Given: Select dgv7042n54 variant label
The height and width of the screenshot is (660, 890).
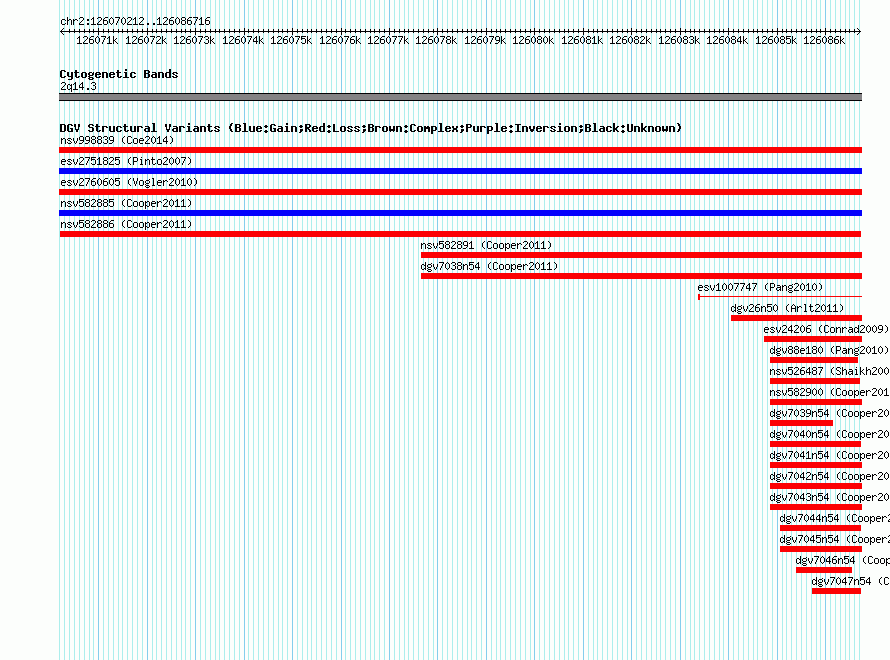Looking at the screenshot, I should coord(829,476).
